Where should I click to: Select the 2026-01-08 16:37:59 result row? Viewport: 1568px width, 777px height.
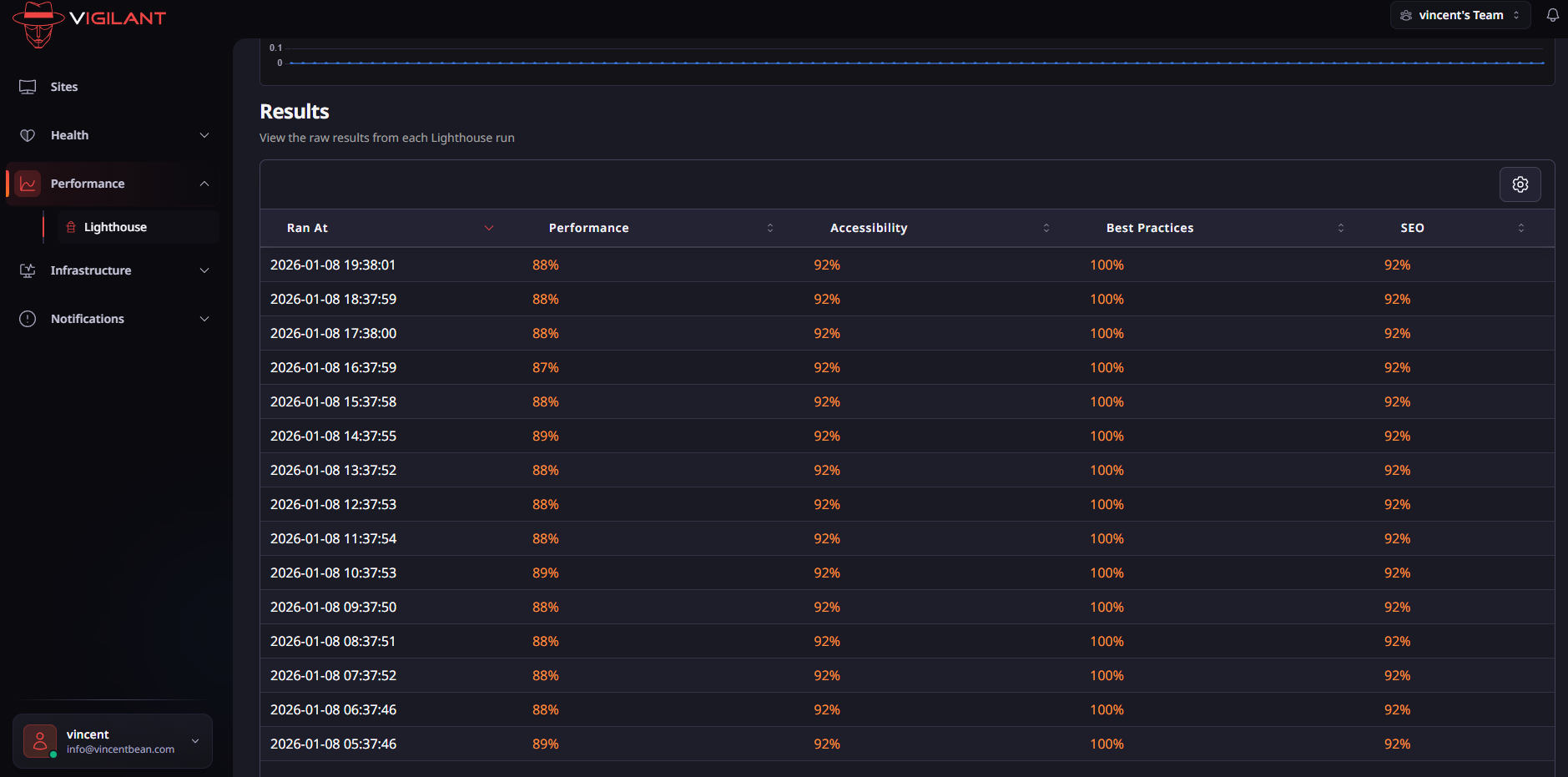tap(334, 367)
